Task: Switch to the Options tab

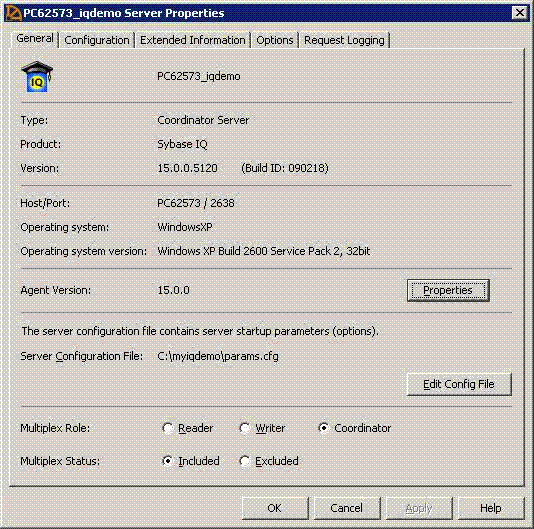Action: (274, 40)
